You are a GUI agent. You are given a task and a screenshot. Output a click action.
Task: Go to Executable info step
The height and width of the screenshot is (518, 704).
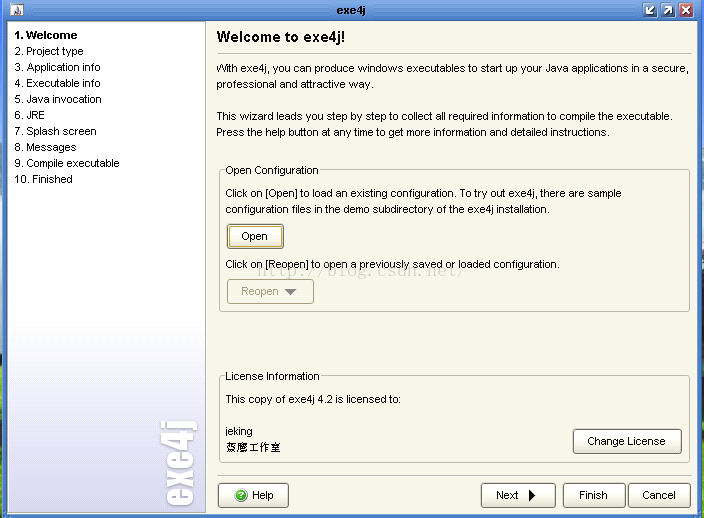(57, 83)
